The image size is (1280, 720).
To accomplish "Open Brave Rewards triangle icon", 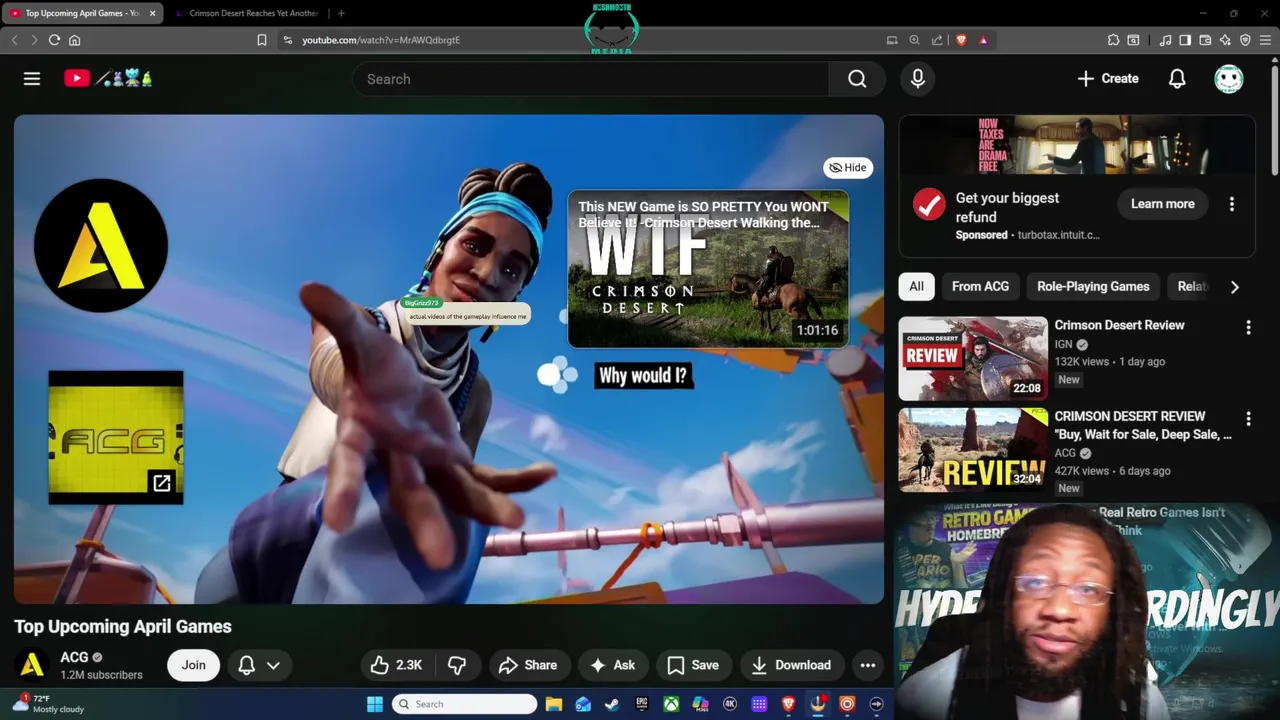I will point(983,40).
